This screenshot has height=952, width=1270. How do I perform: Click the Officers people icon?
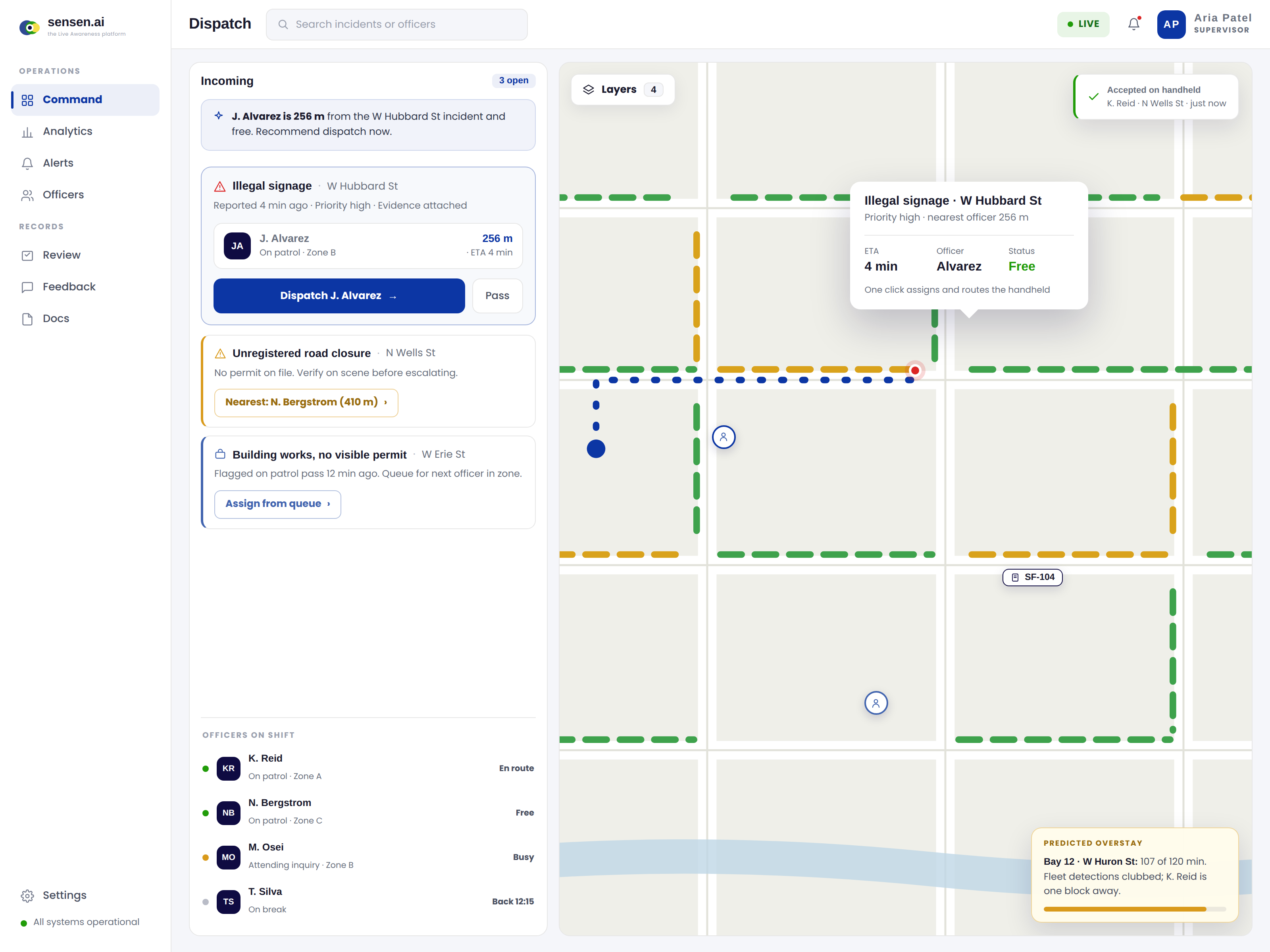[x=27, y=195]
